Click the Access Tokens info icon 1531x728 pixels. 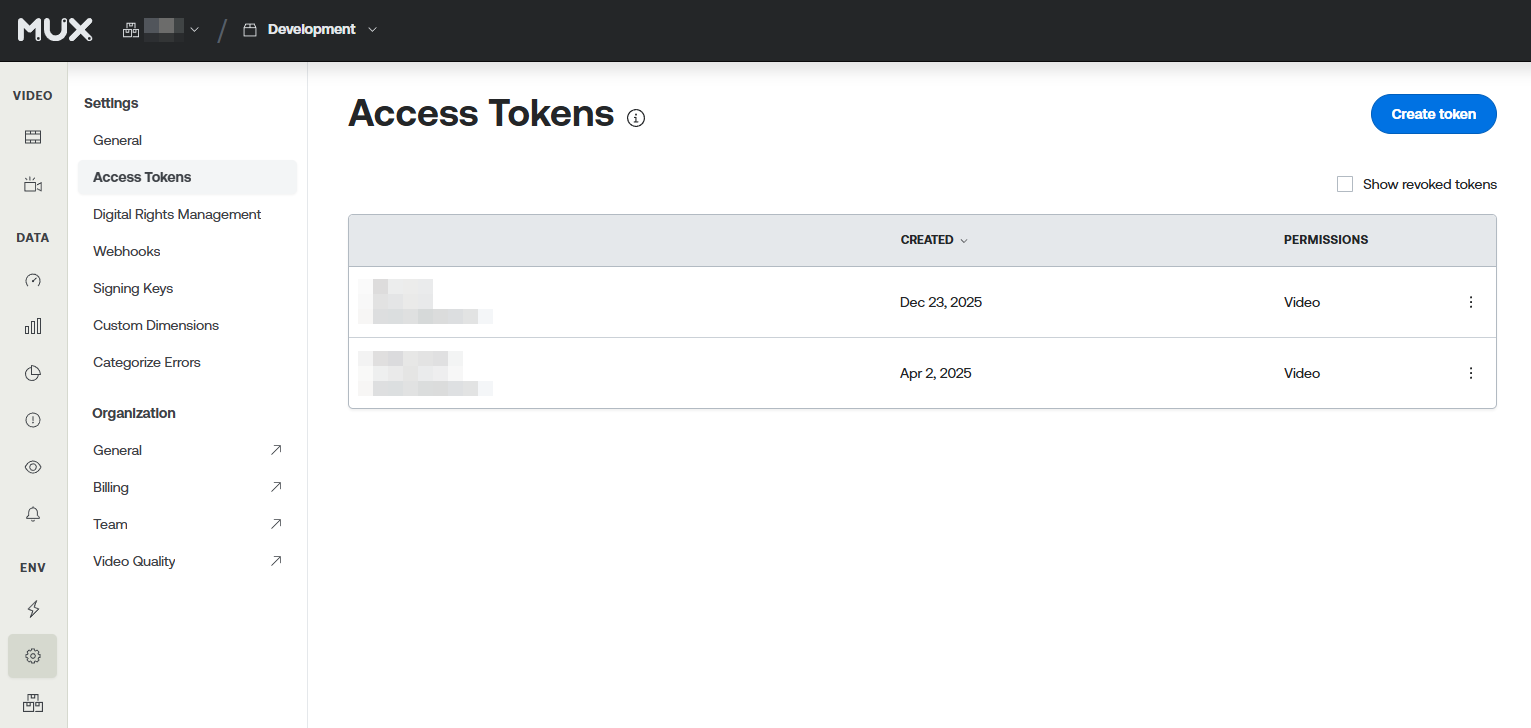click(x=636, y=118)
